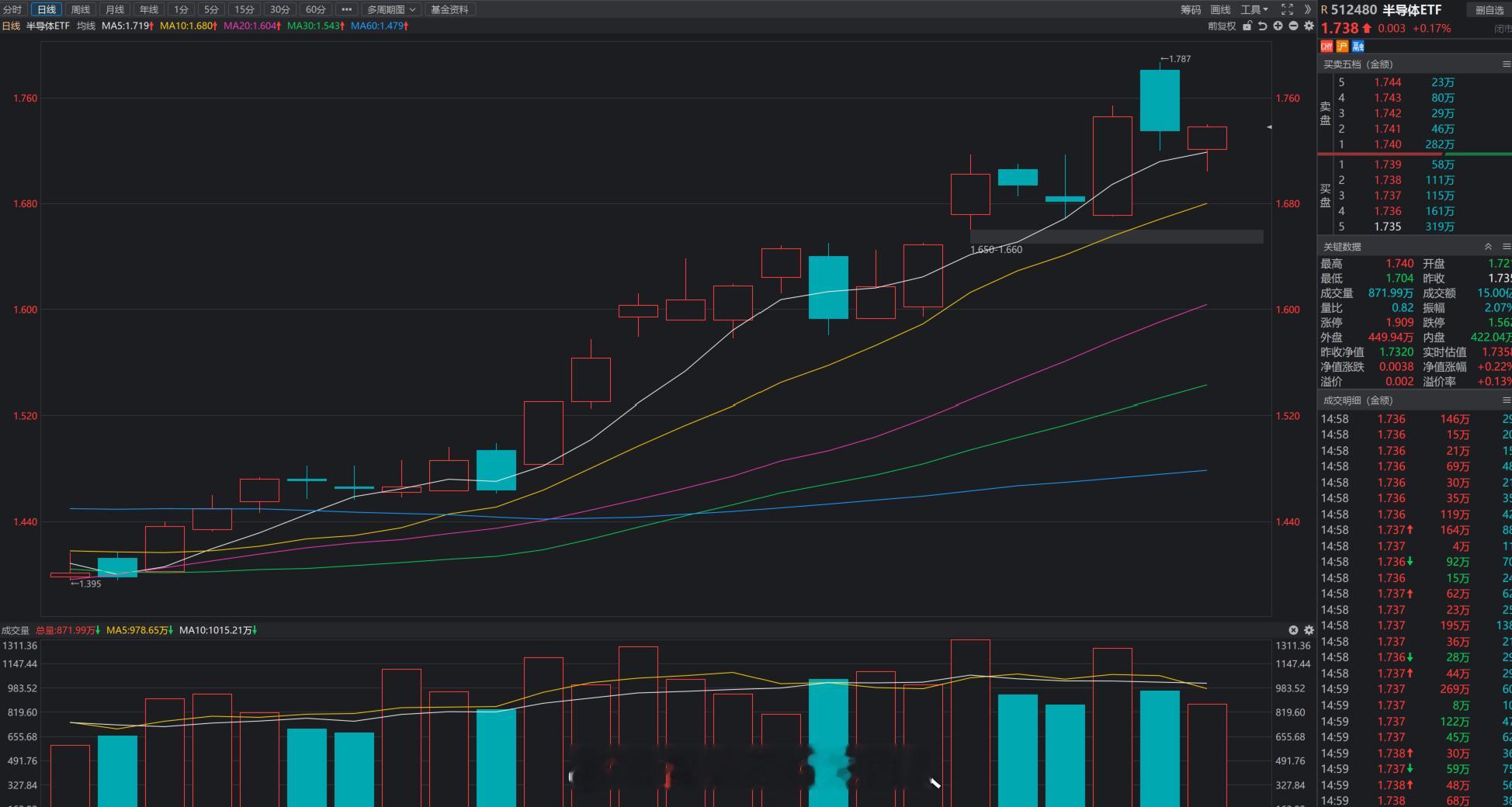Image resolution: width=1512 pixels, height=807 pixels.
Task: Click the MA10:1.680 moving average label
Action: tap(188, 26)
